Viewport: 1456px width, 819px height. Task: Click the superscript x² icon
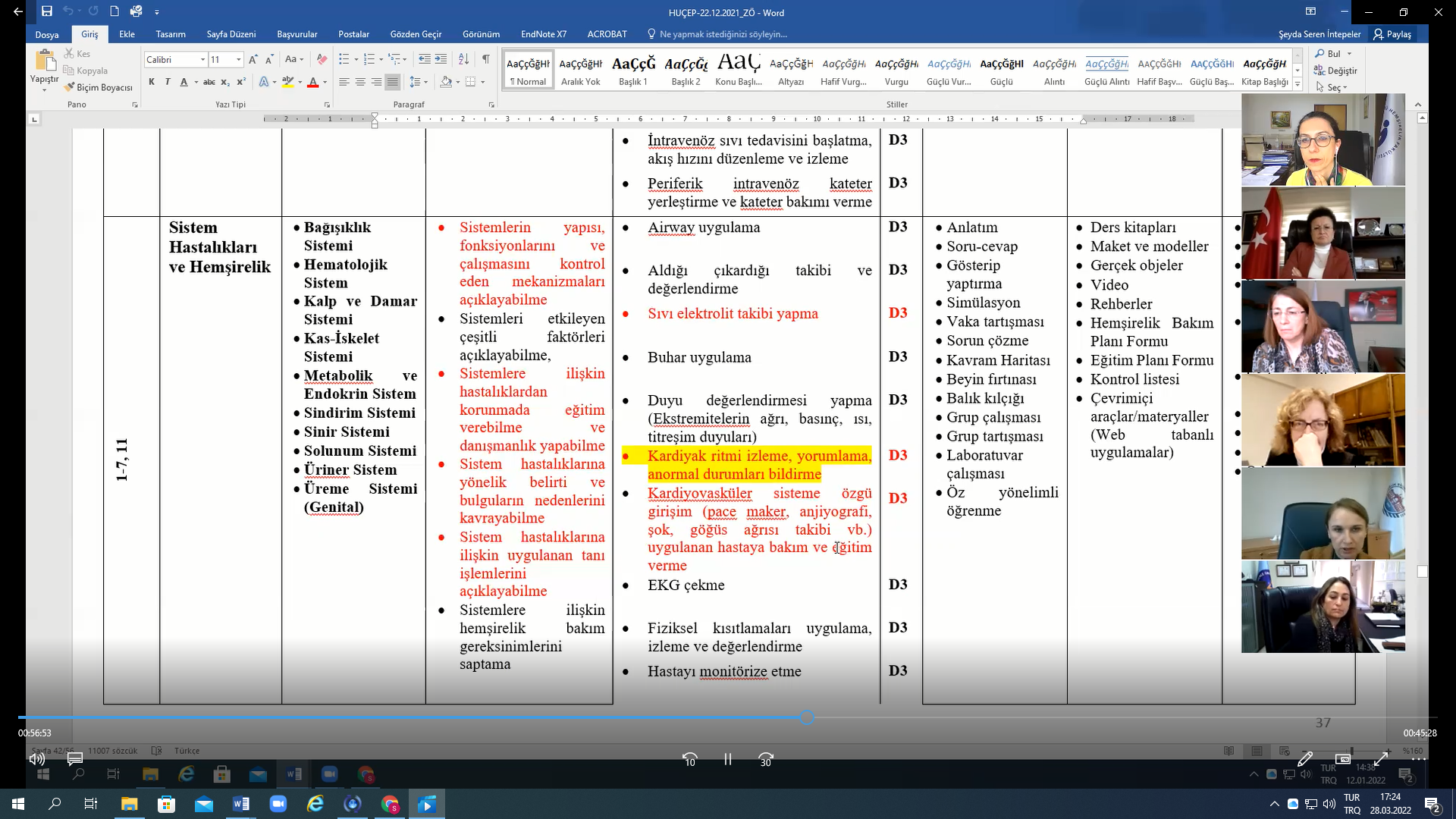(241, 82)
